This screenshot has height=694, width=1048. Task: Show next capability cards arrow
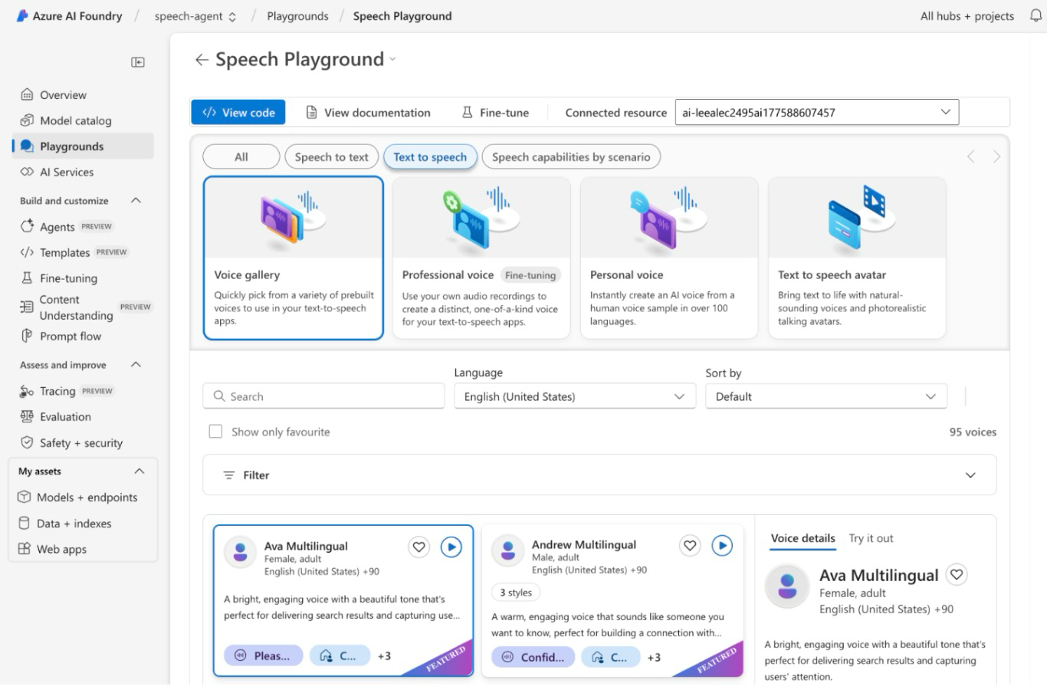997,157
